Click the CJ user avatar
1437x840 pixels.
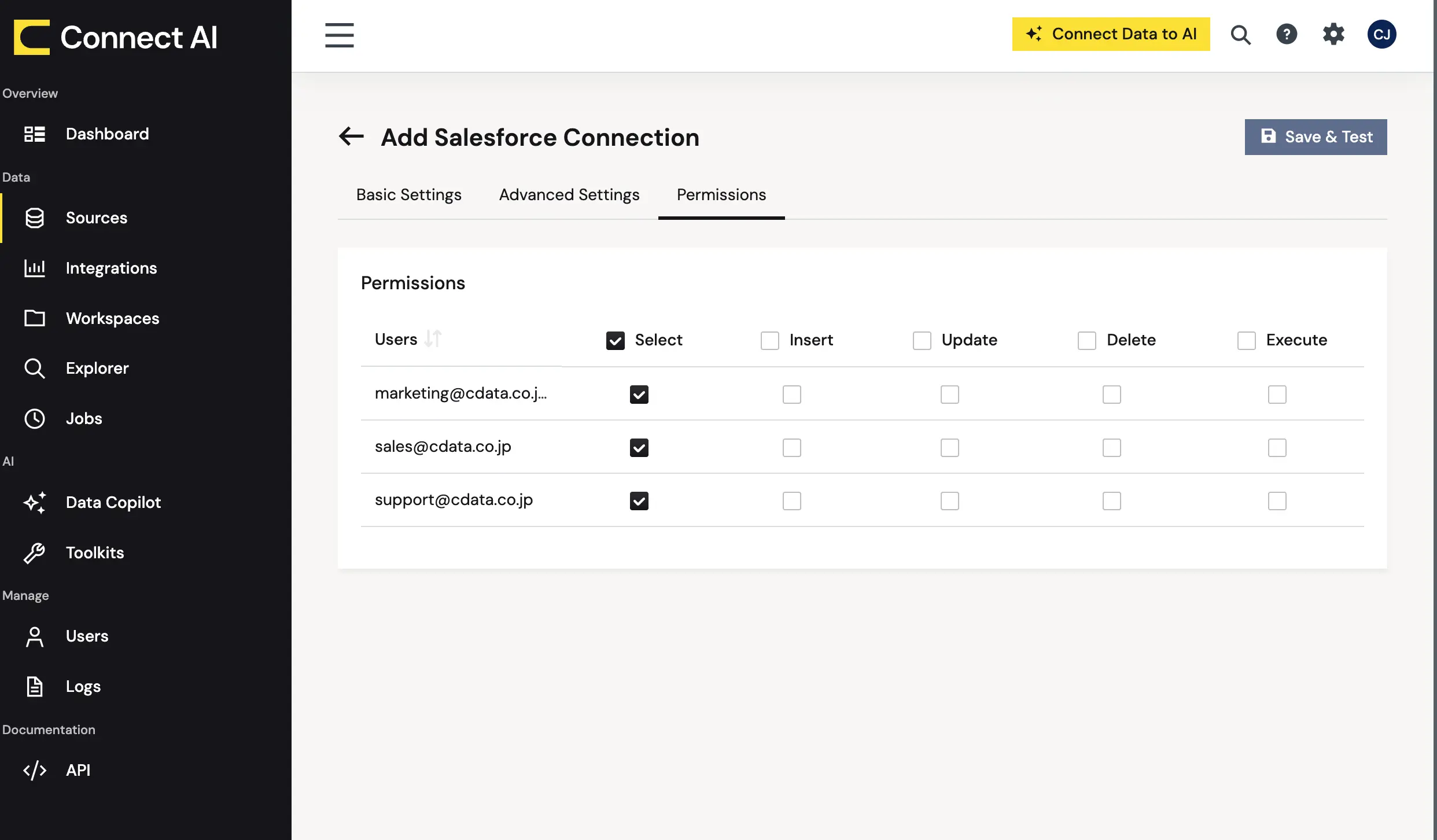tap(1381, 34)
